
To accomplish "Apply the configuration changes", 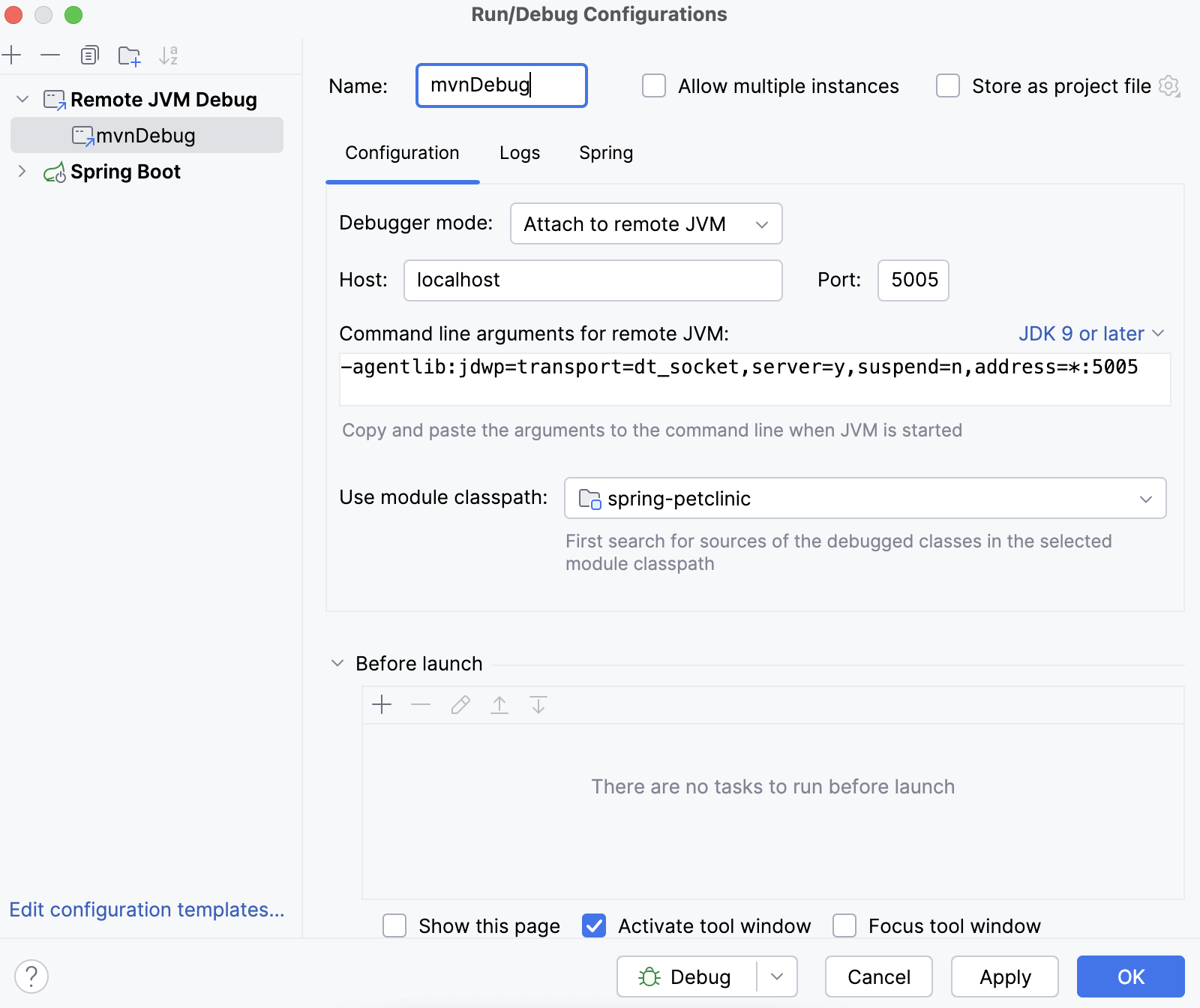I will tap(1004, 976).
